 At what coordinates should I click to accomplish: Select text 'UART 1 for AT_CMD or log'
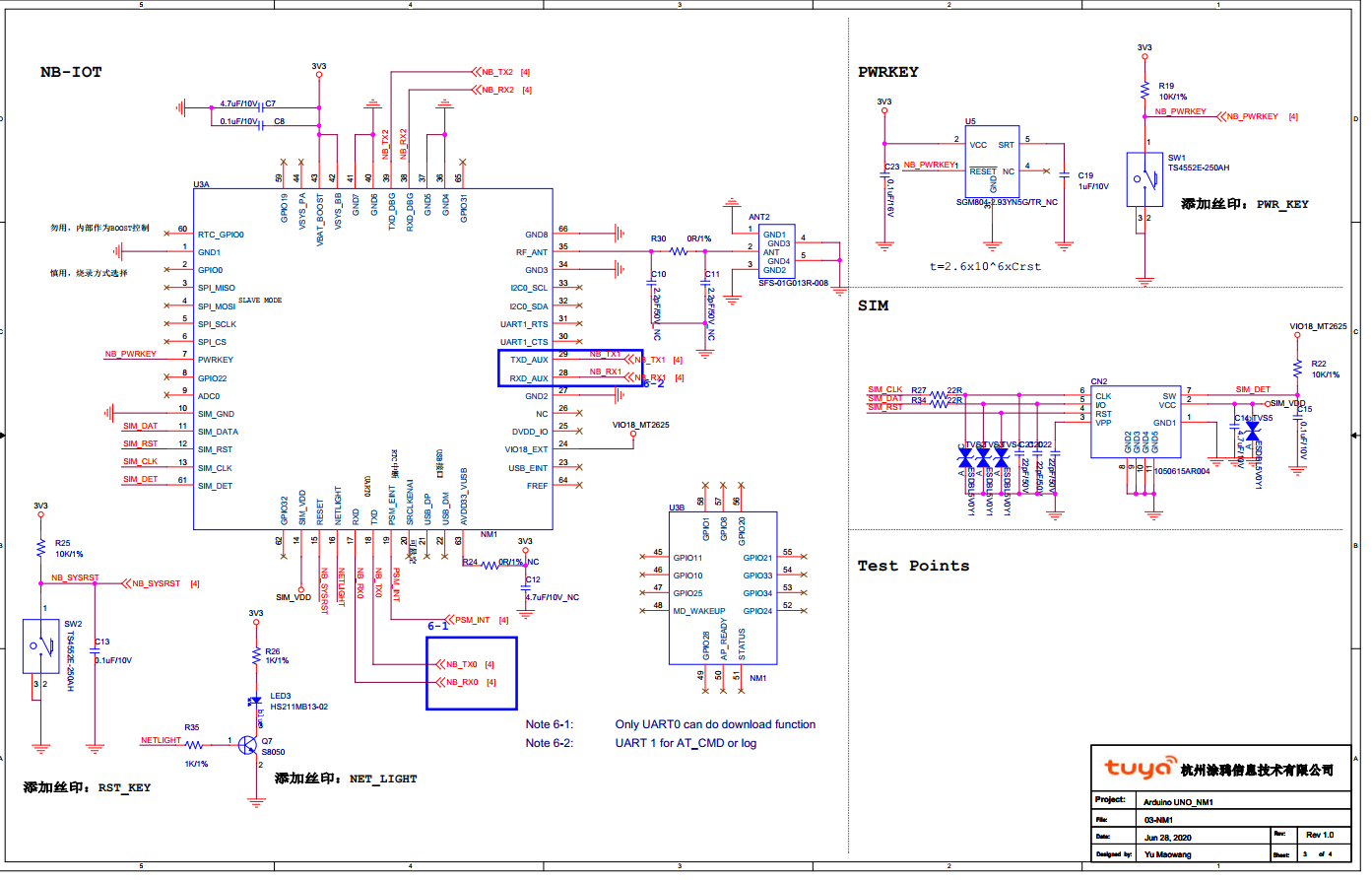pos(686,743)
